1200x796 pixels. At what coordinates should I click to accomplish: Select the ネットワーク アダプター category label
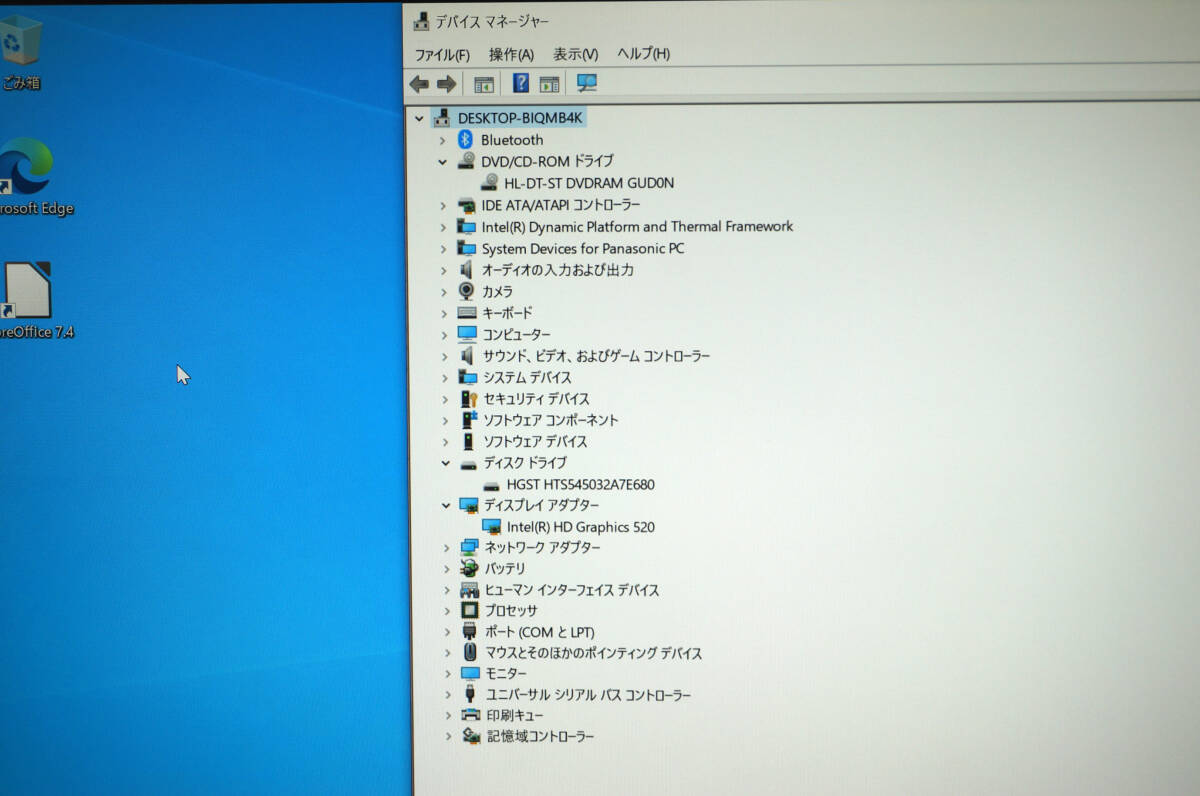pyautogui.click(x=543, y=547)
